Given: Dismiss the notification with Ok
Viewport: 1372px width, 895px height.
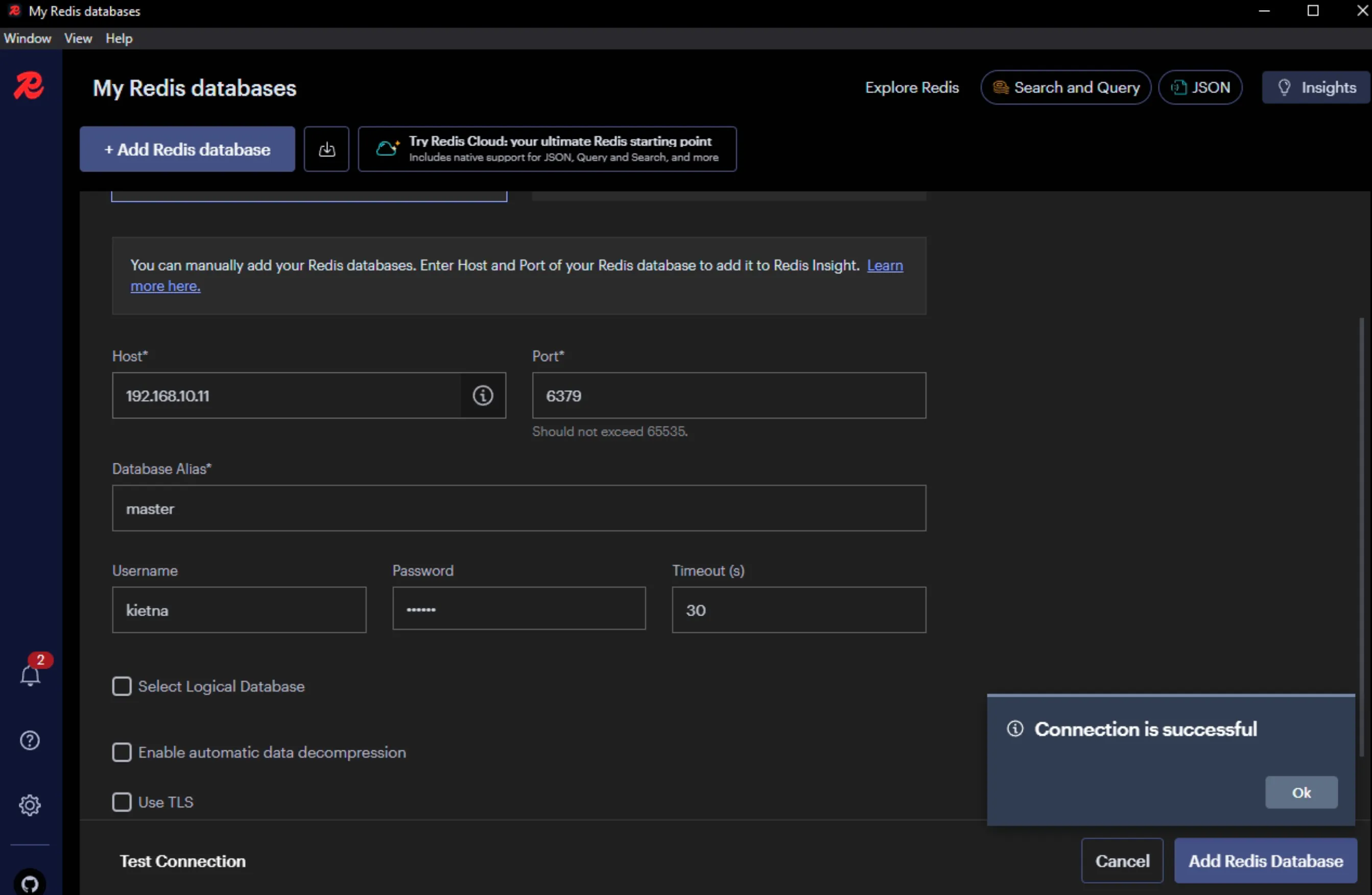Looking at the screenshot, I should 1301,792.
